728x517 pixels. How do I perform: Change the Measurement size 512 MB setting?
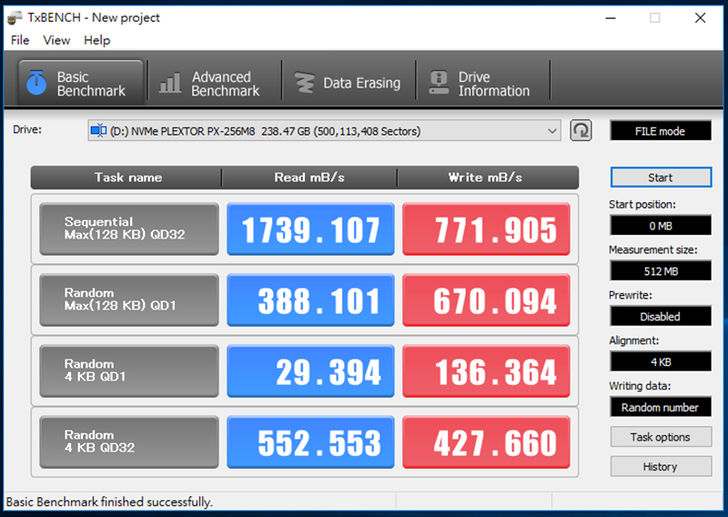[660, 271]
